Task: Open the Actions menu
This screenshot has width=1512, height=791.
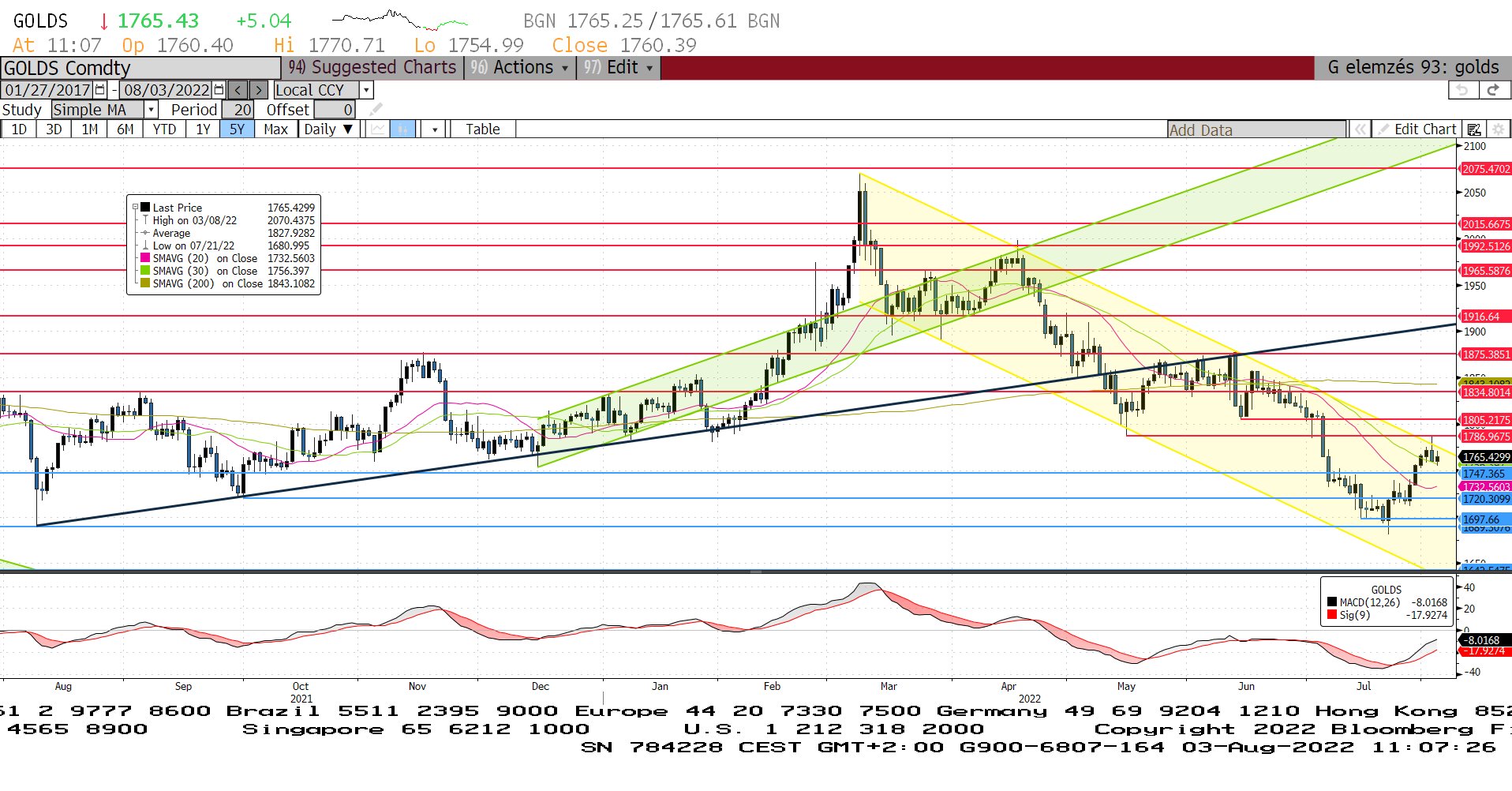Action: [x=521, y=68]
